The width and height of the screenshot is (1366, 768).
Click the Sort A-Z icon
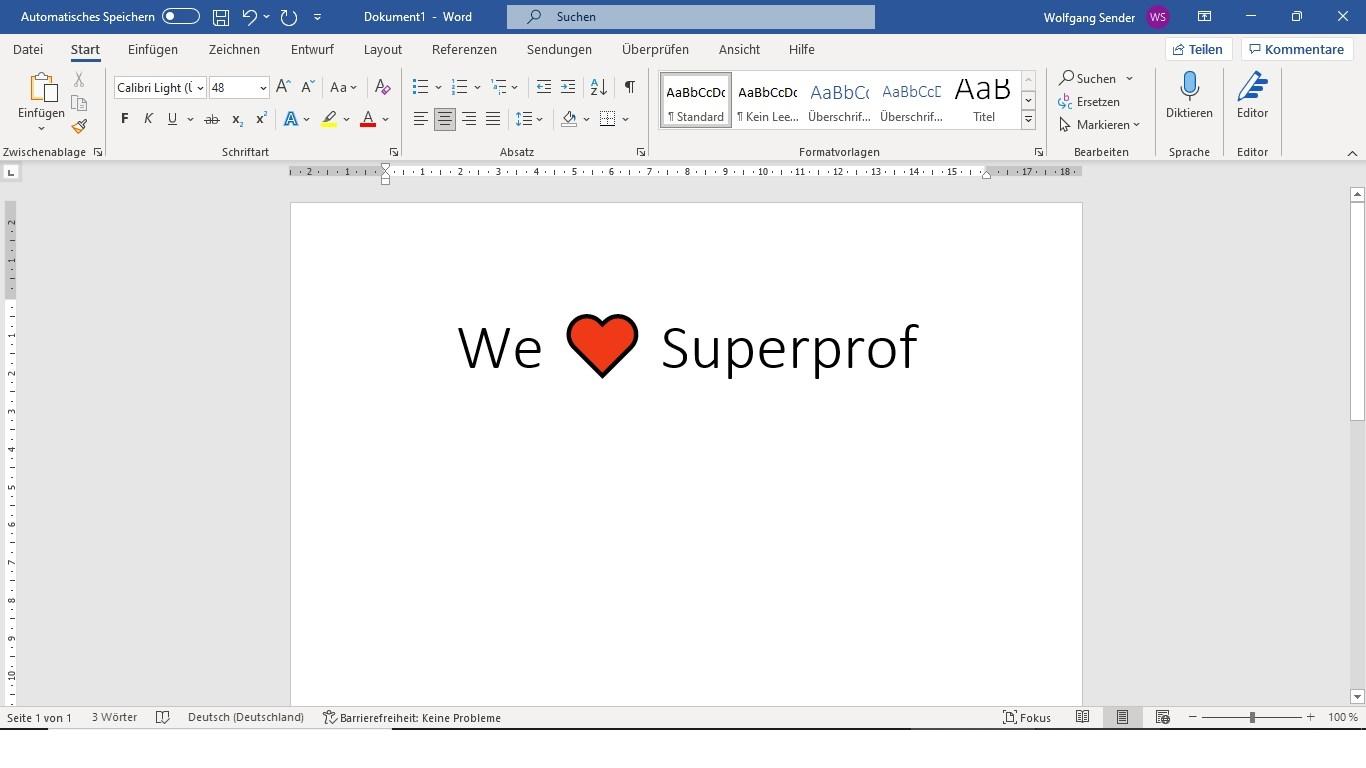[x=598, y=87]
